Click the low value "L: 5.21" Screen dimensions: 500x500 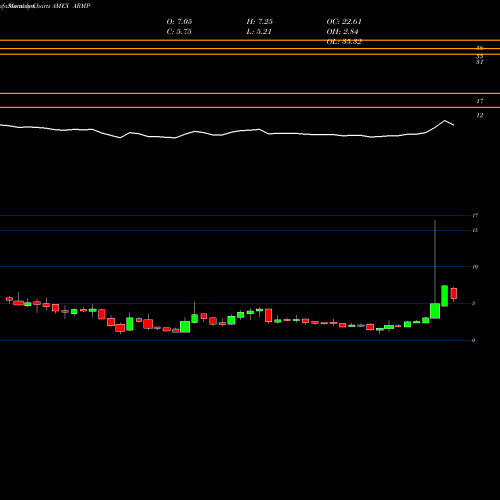point(259,32)
